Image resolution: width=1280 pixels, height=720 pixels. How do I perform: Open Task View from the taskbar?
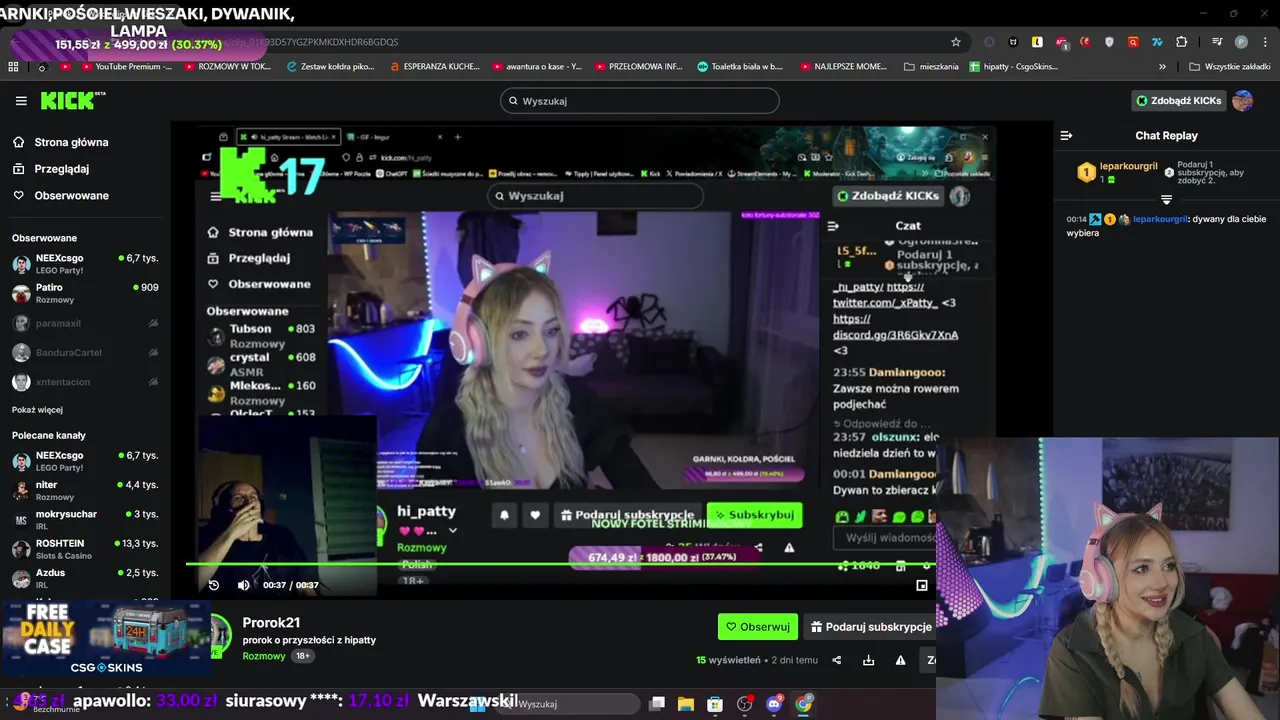tap(657, 704)
